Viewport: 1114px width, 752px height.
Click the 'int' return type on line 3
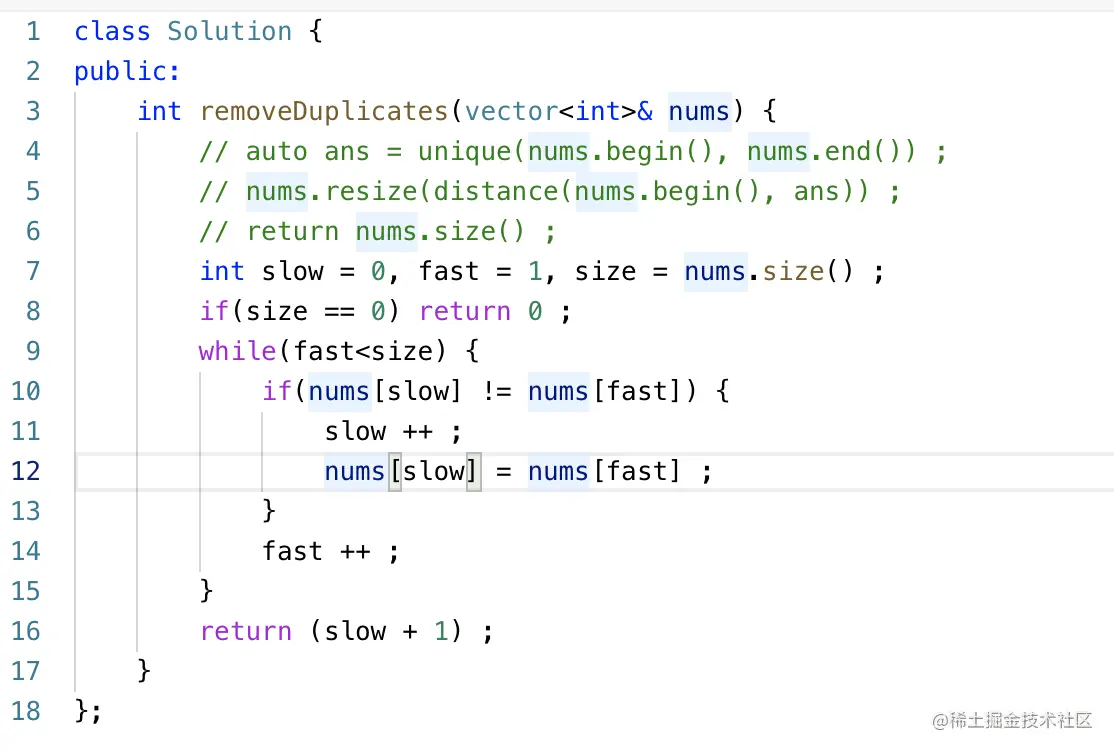point(160,112)
